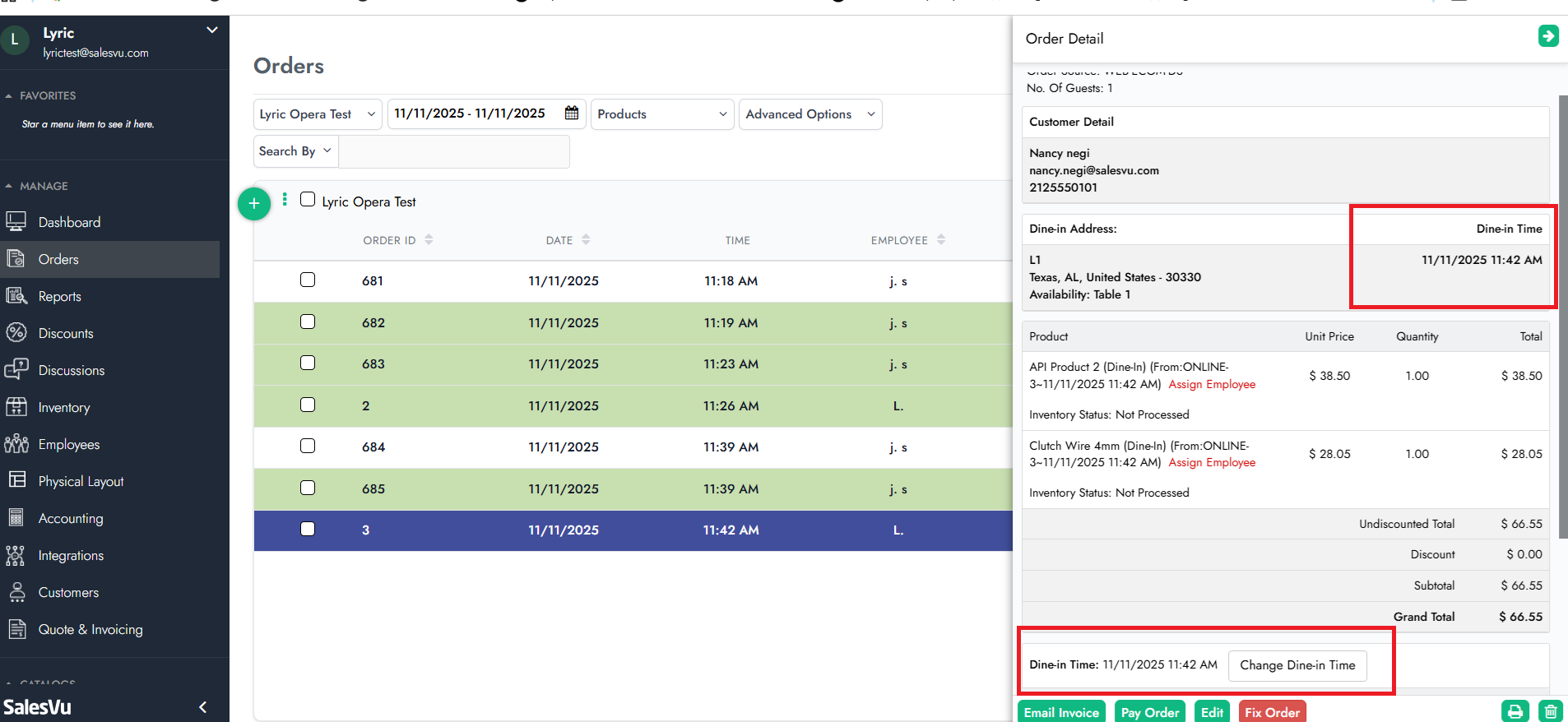Collapse sidebar using the left chevron
This screenshot has height=722, width=1568.
(x=202, y=707)
